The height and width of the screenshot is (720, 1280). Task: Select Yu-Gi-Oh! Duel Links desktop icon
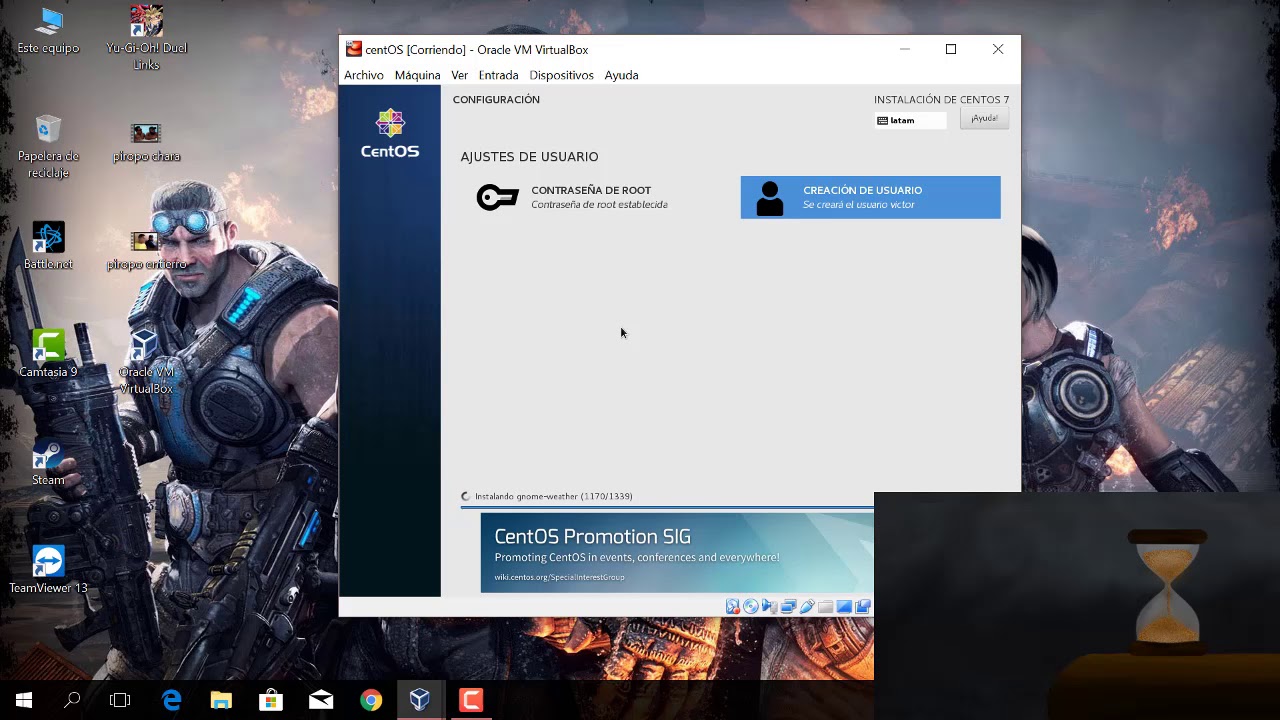click(146, 38)
